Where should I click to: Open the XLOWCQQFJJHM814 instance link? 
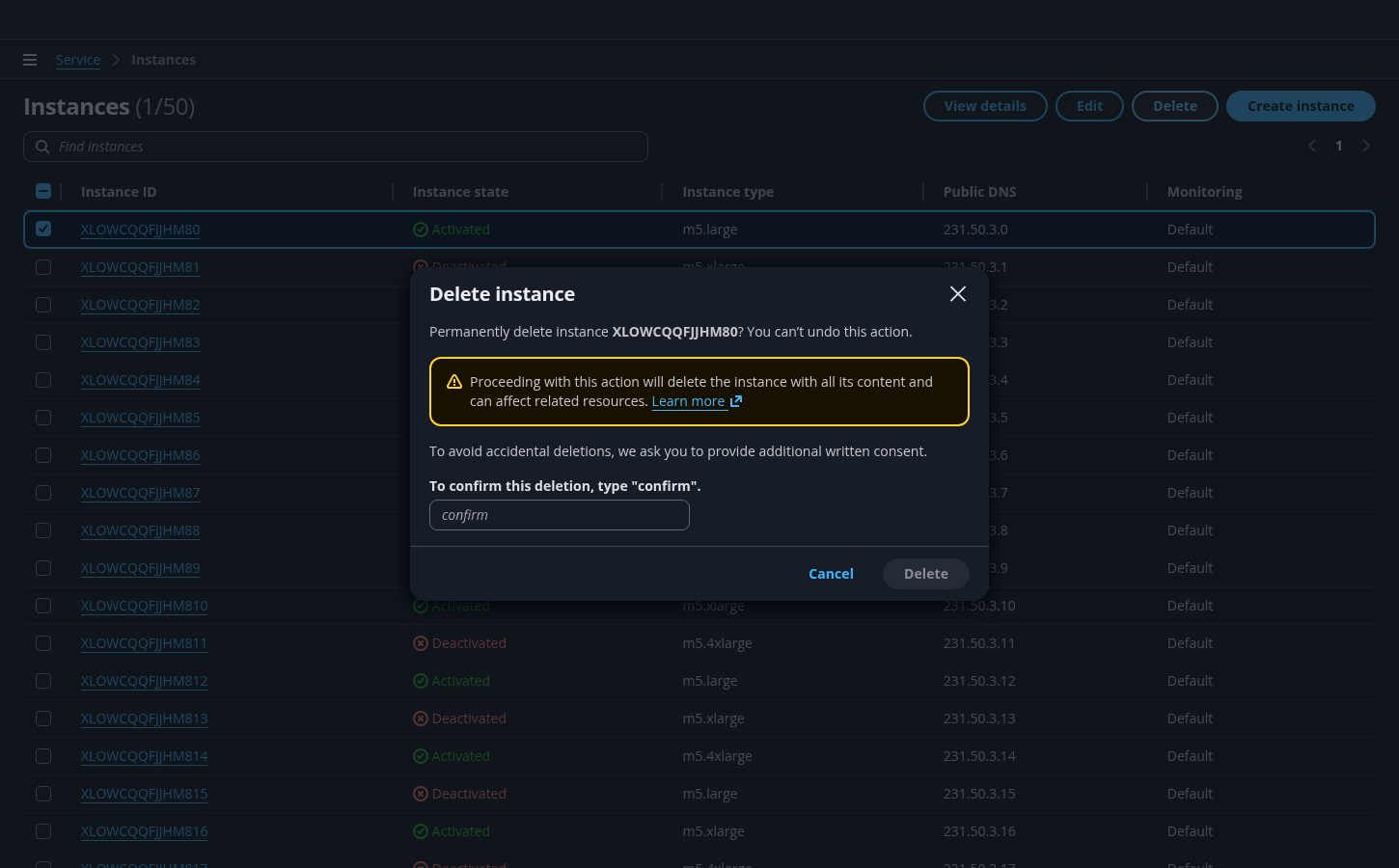coord(145,756)
